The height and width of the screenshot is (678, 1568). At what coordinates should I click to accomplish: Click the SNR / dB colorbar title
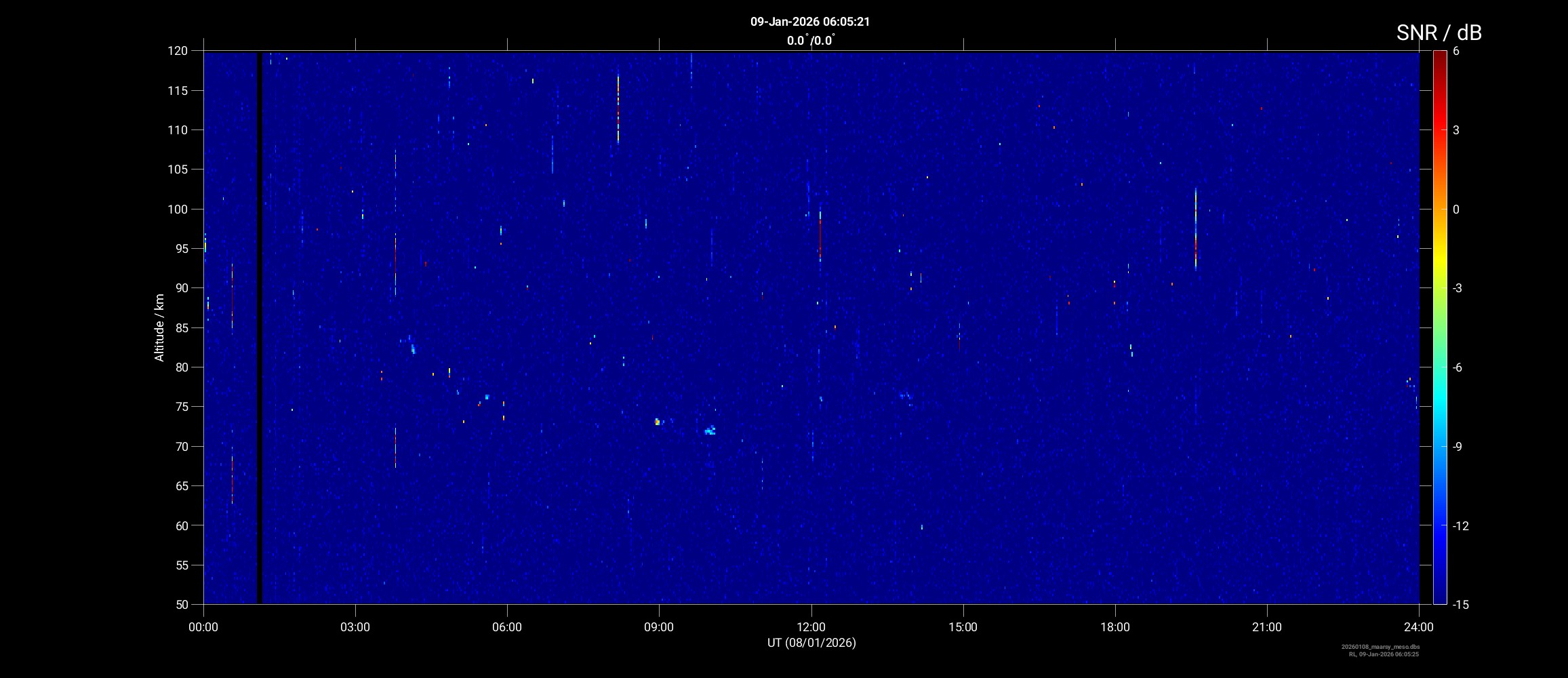(1439, 33)
